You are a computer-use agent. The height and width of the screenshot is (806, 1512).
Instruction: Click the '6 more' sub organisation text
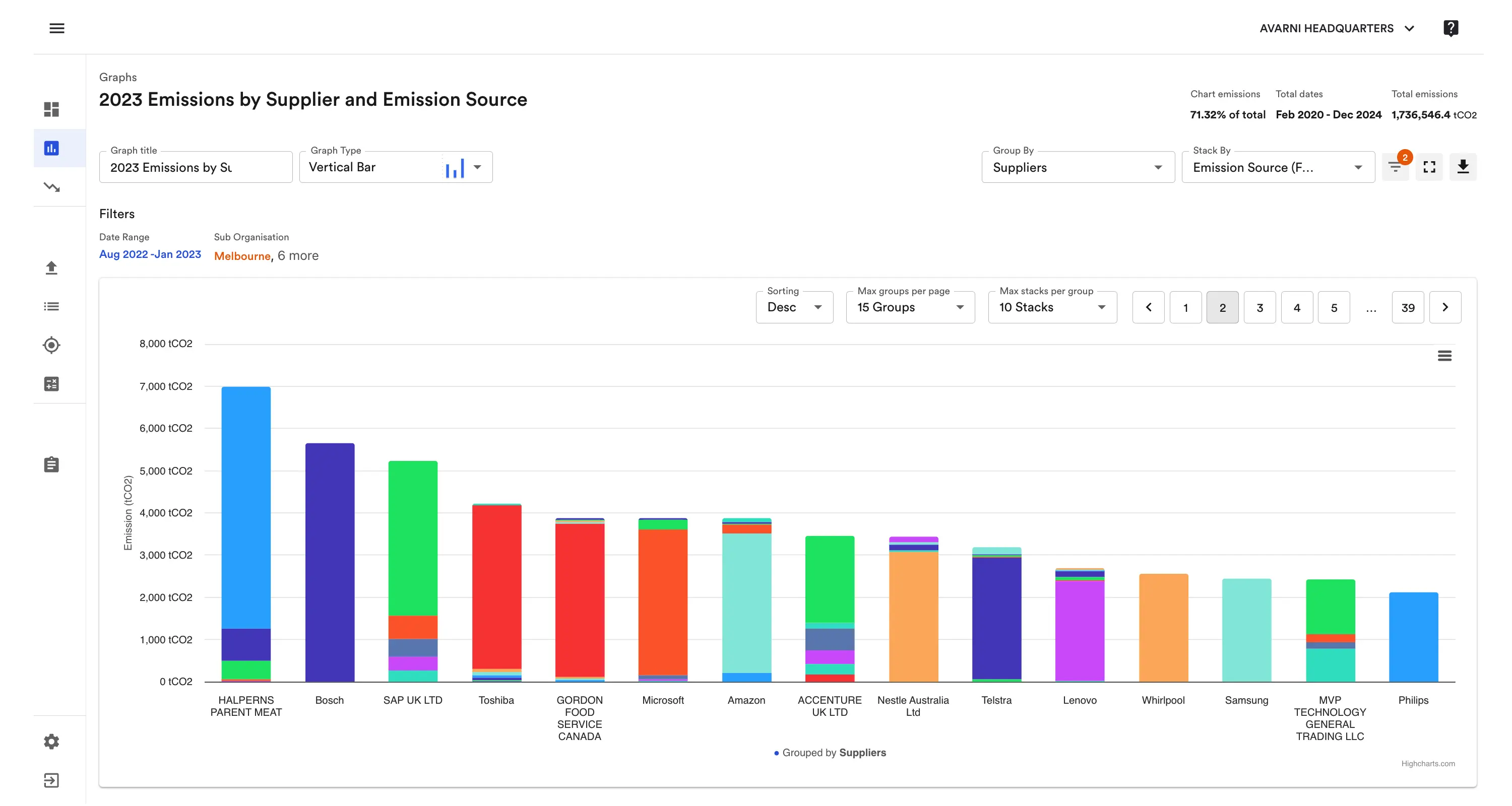(298, 256)
